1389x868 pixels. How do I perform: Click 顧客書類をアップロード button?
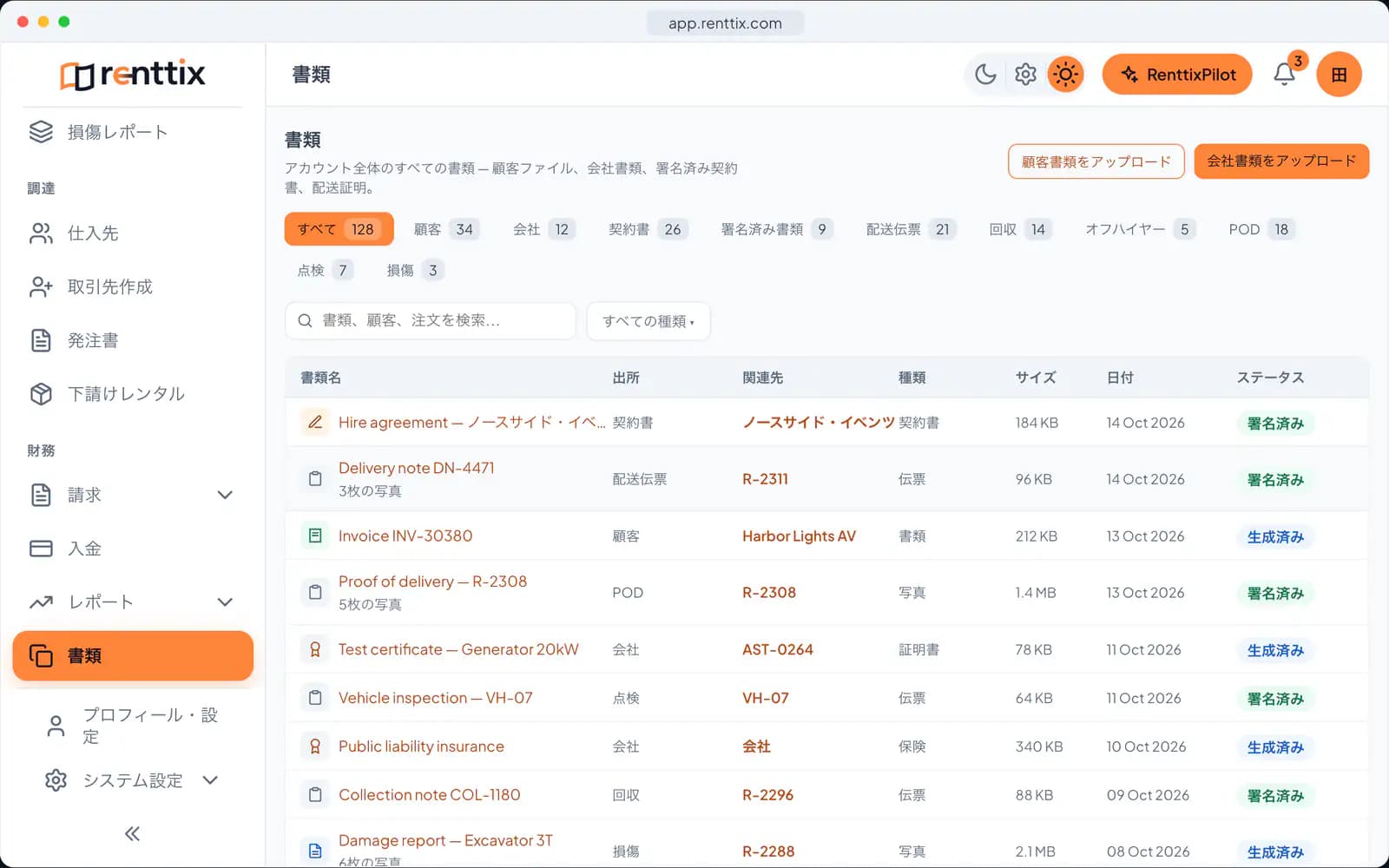[x=1096, y=161]
